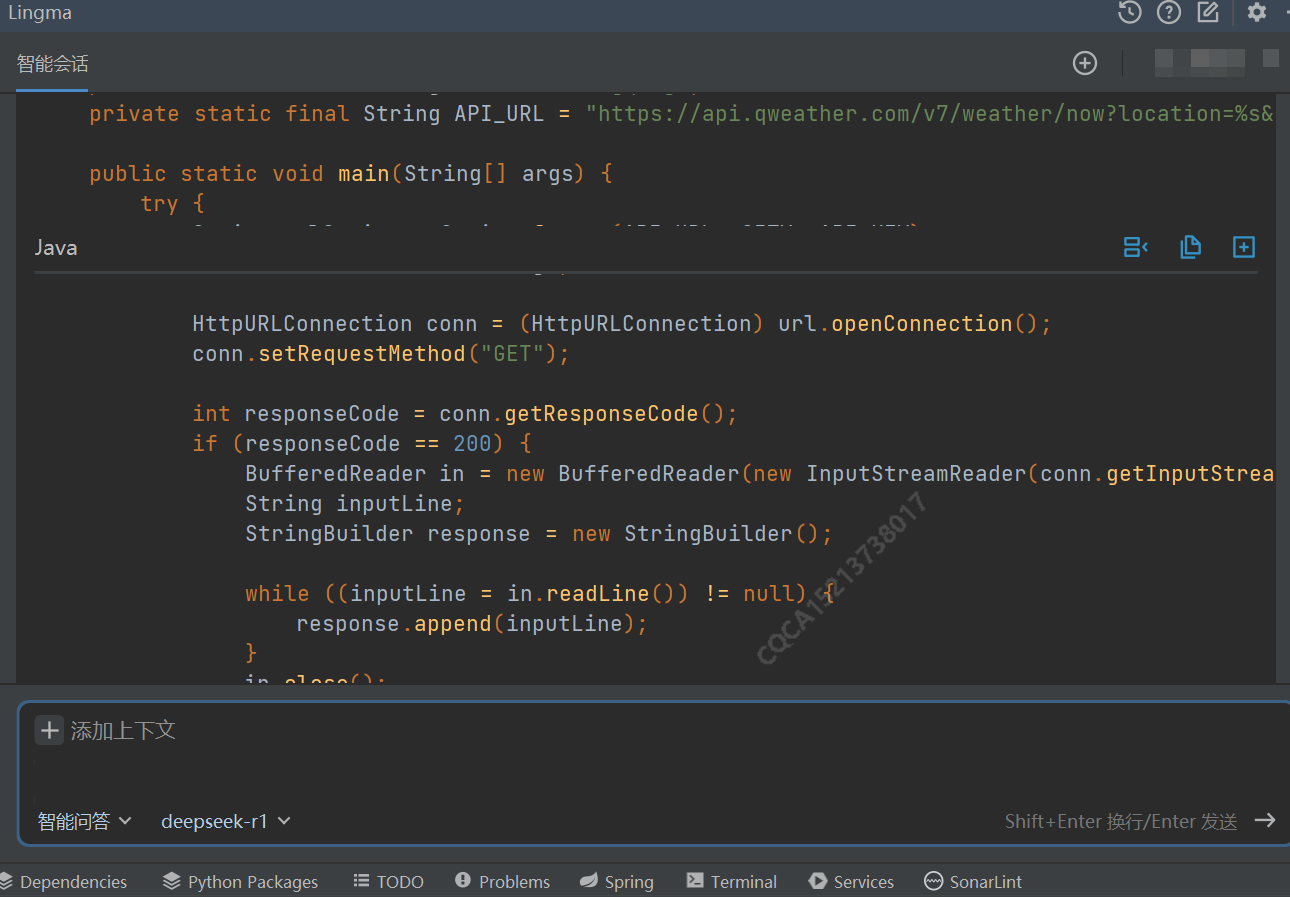Click the feedback edit icon in header
The height and width of the screenshot is (897, 1290).
click(1208, 12)
